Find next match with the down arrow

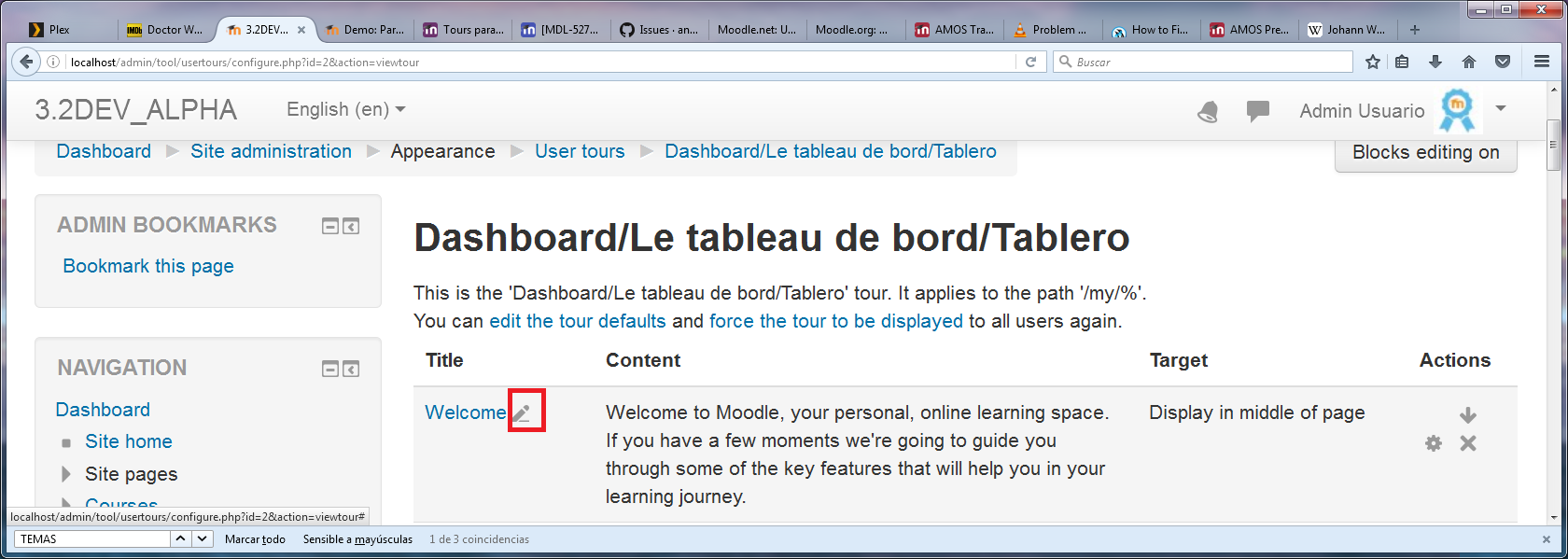coord(203,538)
